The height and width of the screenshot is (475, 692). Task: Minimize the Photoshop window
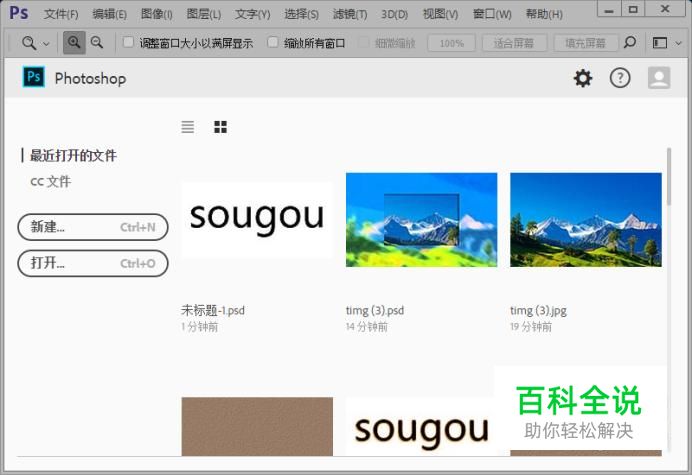point(609,9)
